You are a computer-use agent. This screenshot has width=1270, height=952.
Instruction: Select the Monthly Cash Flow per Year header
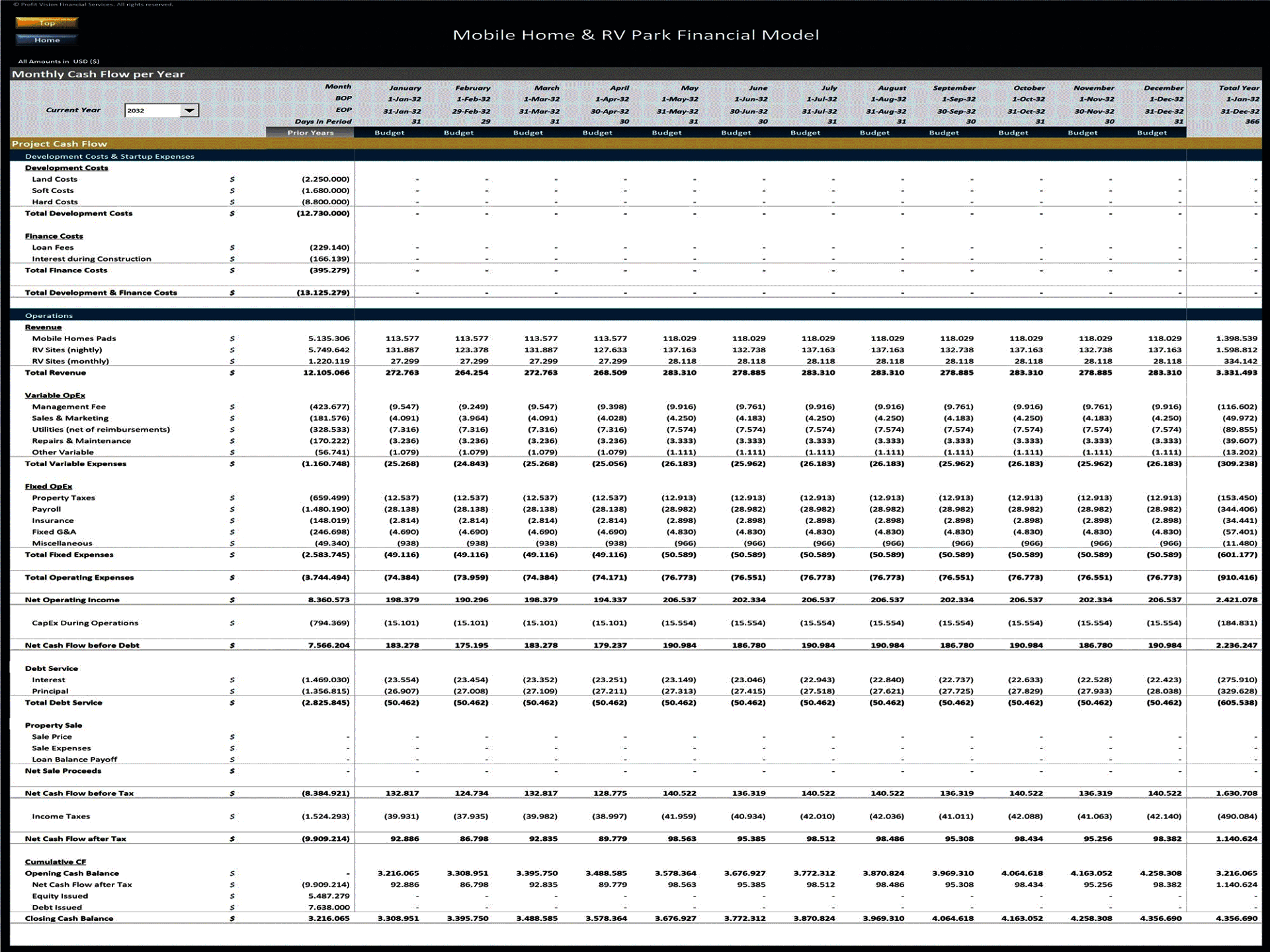point(97,74)
